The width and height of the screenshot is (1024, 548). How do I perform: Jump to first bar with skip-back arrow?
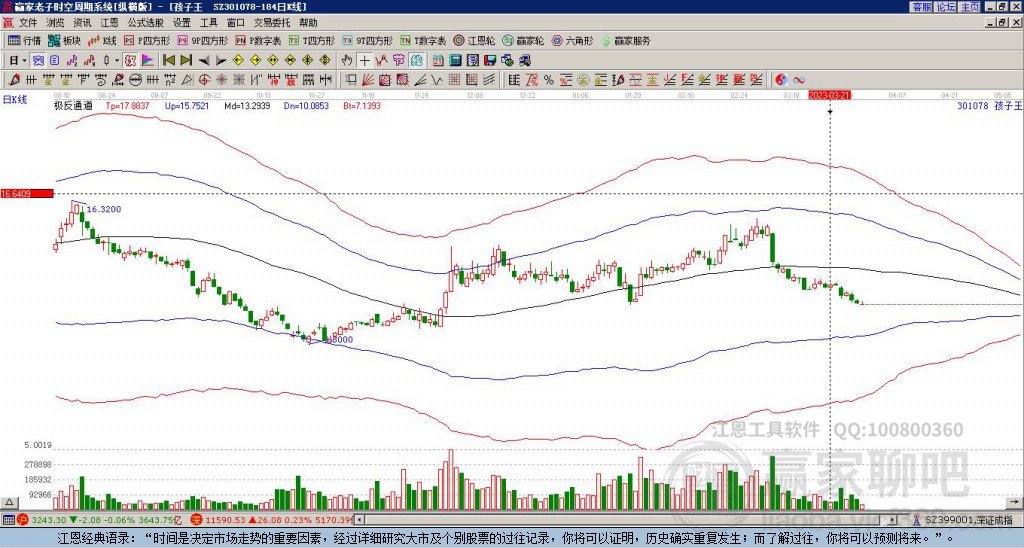pyautogui.click(x=169, y=60)
